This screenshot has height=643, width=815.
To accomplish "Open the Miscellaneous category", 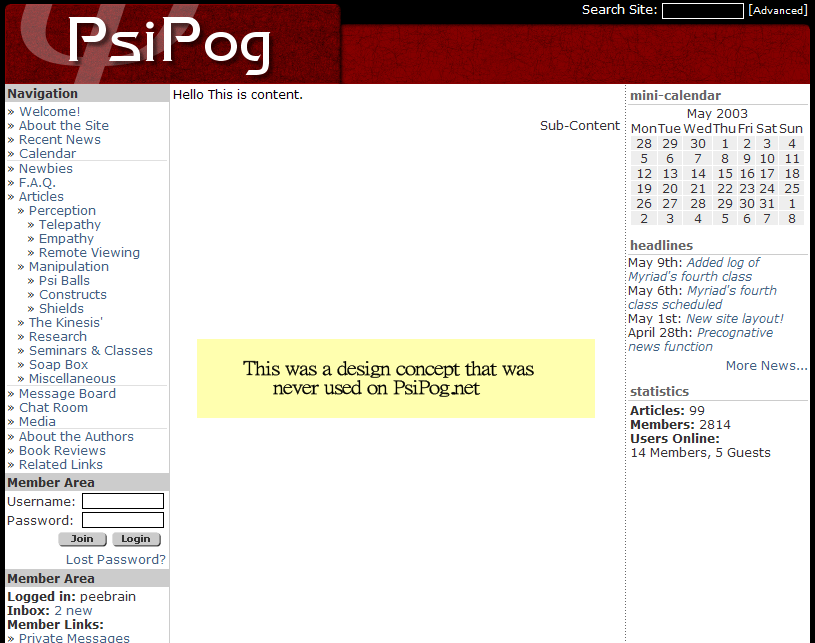I will [x=72, y=379].
